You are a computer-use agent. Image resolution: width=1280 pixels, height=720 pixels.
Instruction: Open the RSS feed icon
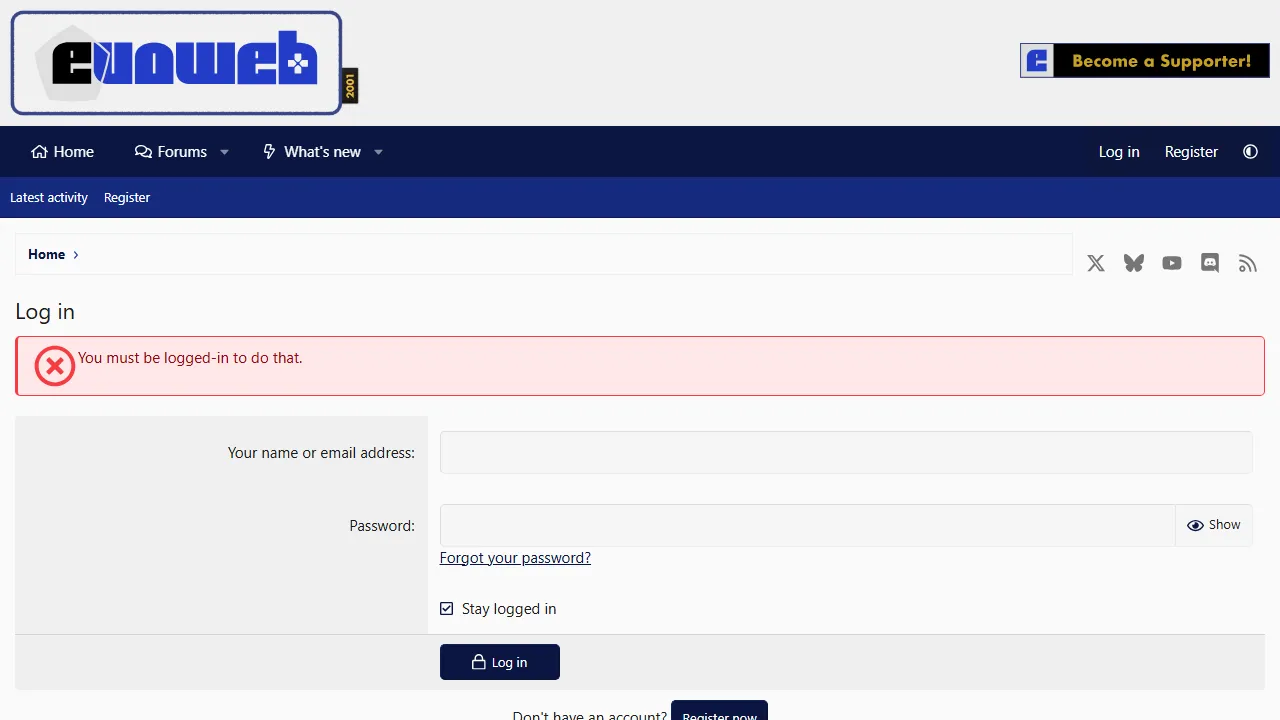(1247, 263)
